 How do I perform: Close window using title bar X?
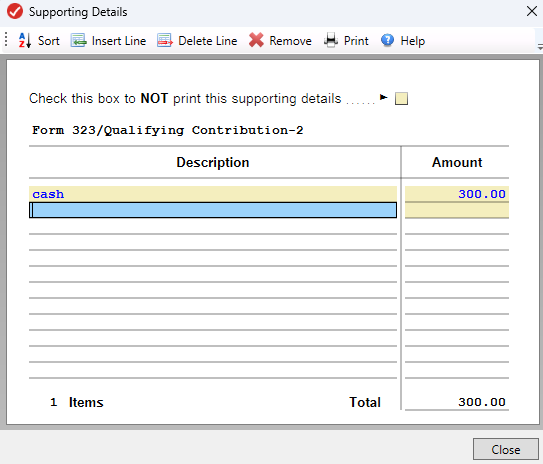coord(532,11)
